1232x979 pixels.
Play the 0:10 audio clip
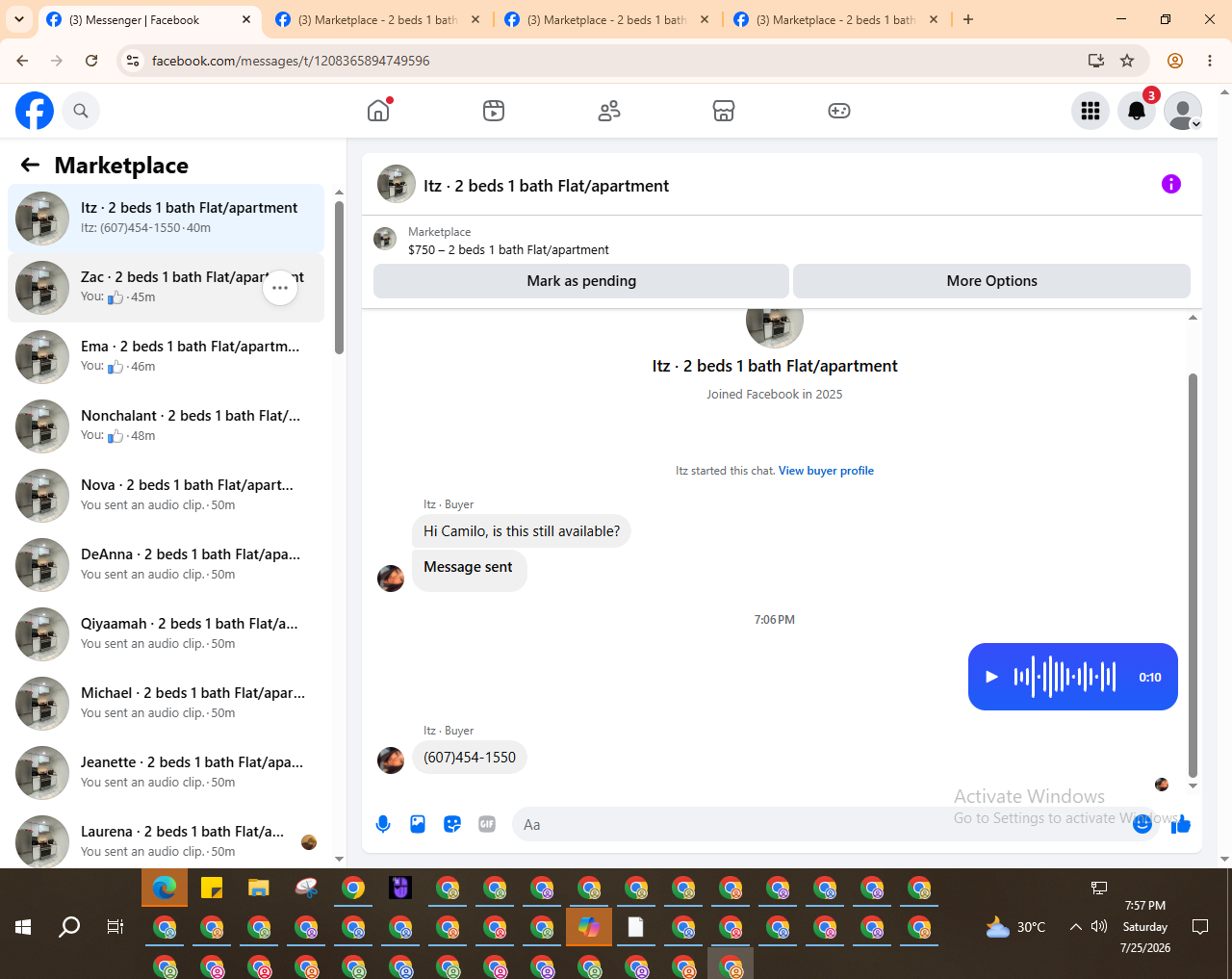pyautogui.click(x=991, y=677)
